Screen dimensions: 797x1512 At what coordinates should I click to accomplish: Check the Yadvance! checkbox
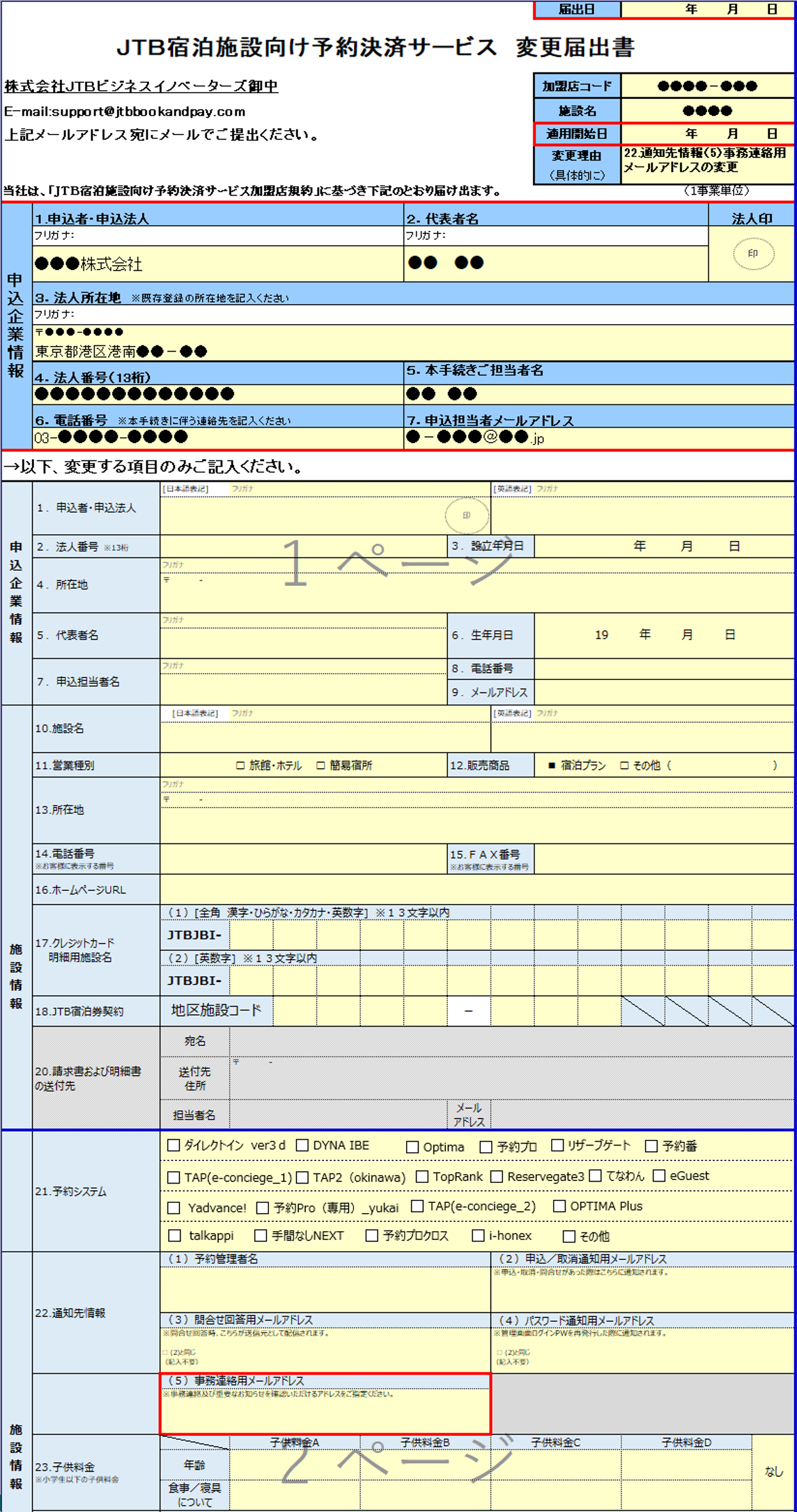[174, 1208]
